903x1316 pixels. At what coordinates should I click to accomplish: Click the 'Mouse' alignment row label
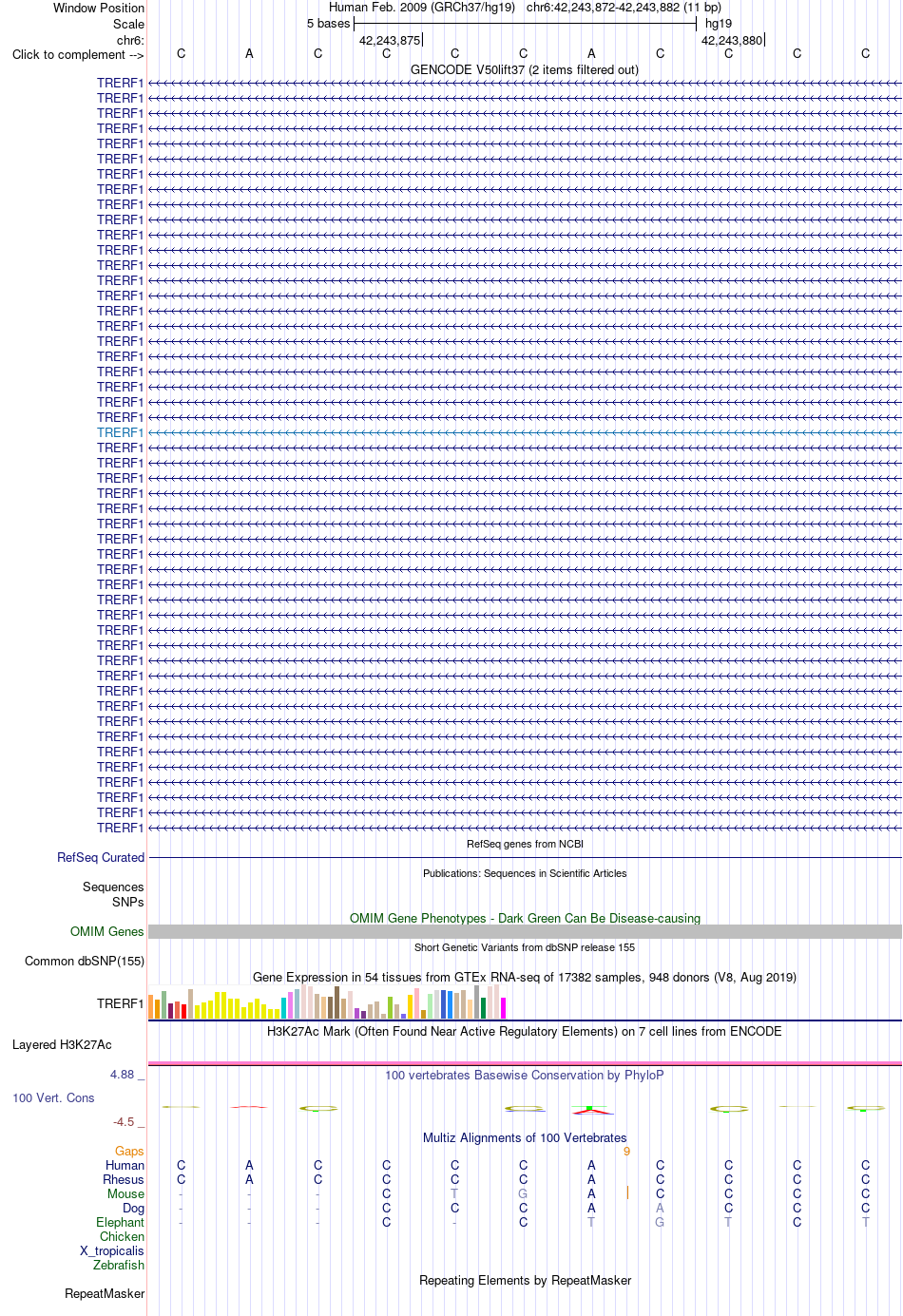[x=125, y=1193]
